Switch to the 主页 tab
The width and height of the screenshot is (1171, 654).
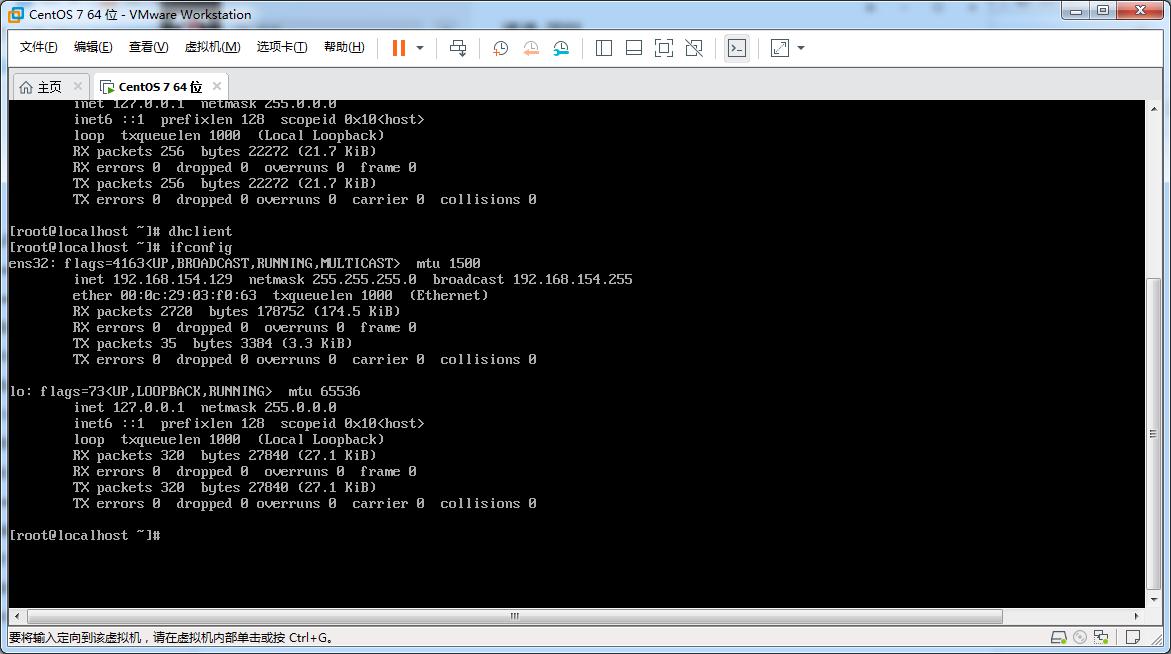click(x=43, y=85)
